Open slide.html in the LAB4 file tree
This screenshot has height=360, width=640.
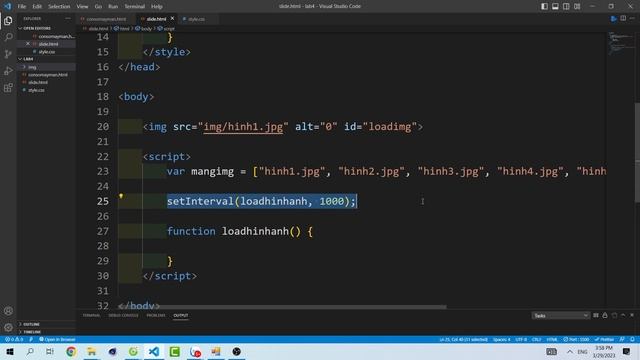click(x=46, y=82)
